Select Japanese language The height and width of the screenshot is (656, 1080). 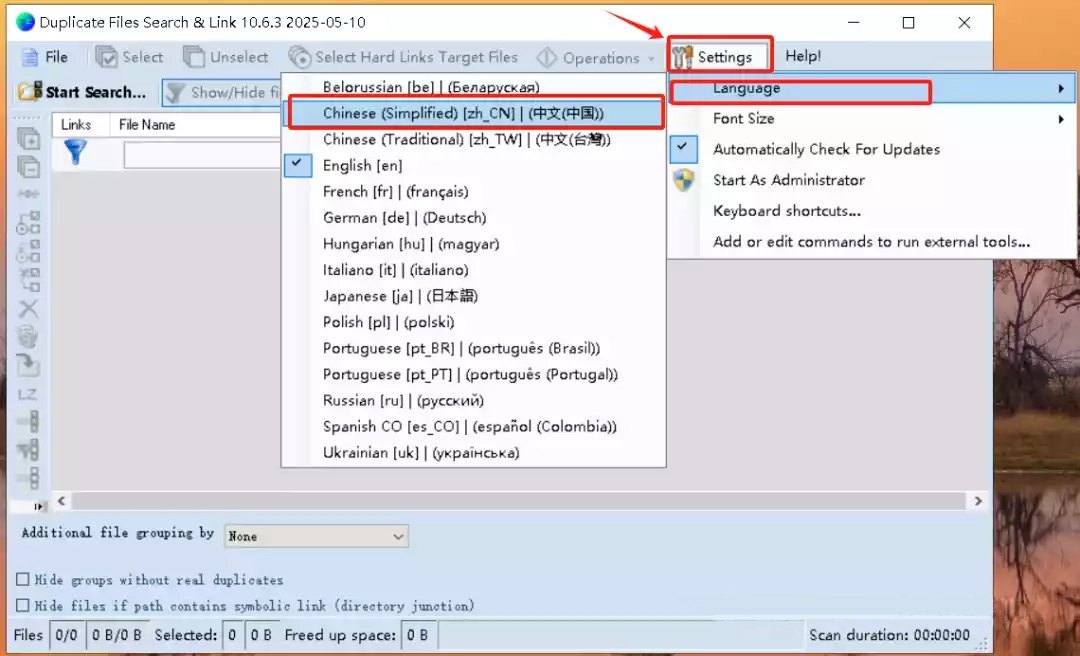click(x=474, y=296)
